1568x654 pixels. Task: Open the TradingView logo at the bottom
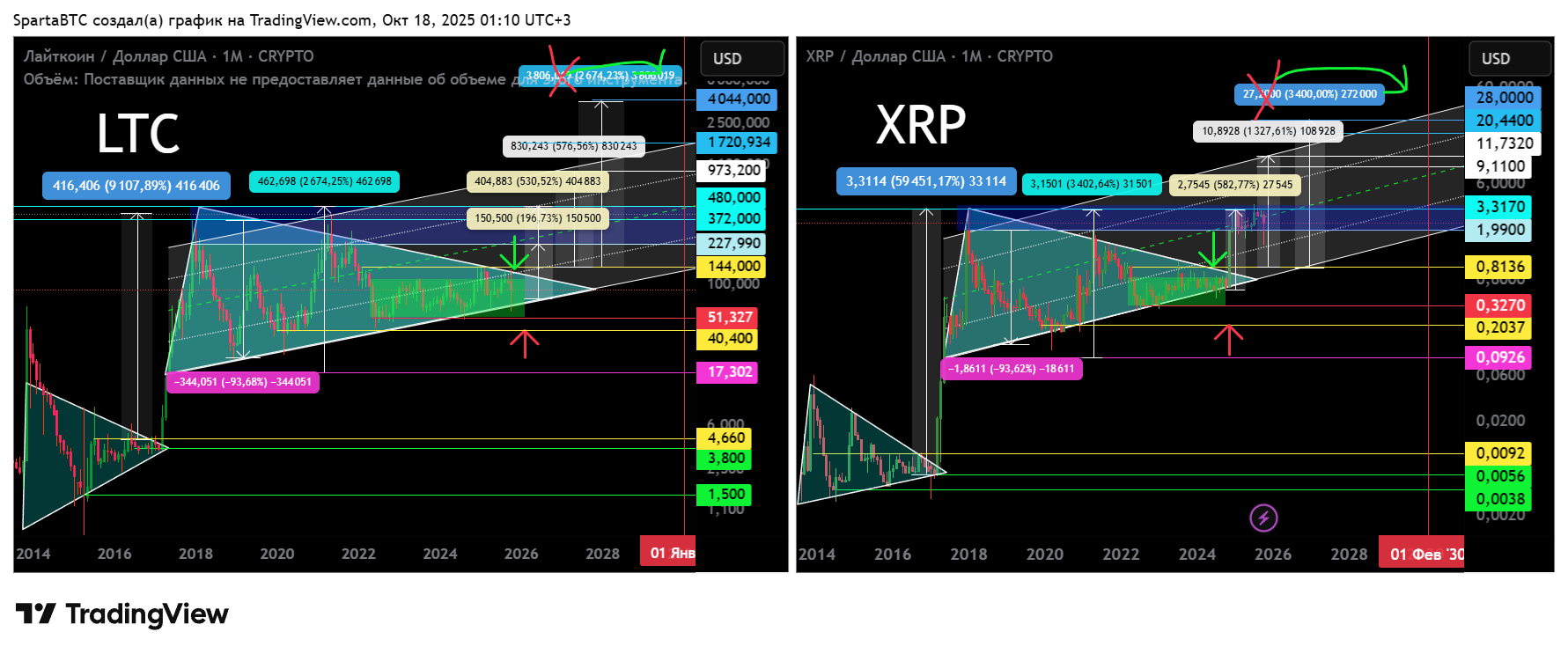coord(122,614)
